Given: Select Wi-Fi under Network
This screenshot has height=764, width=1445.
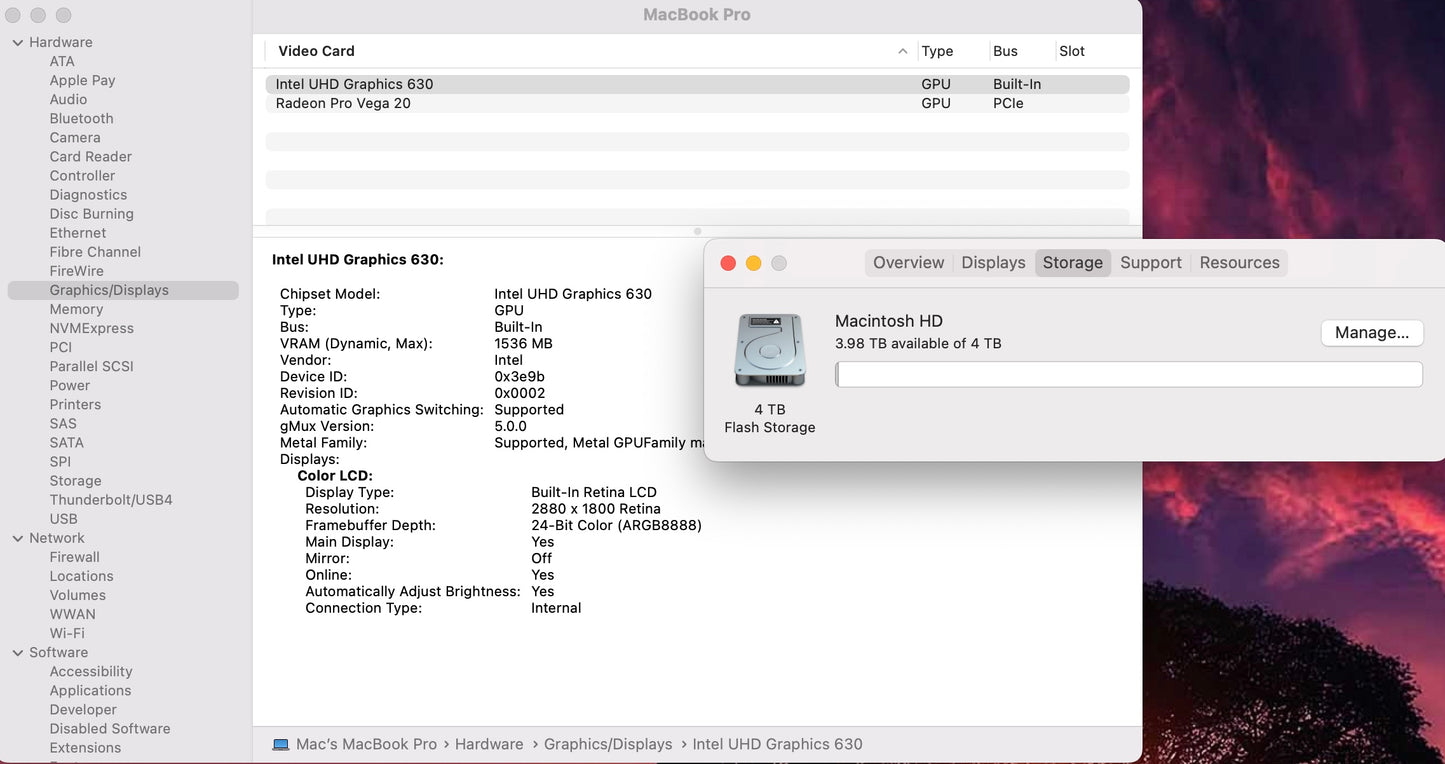Looking at the screenshot, I should tap(67, 633).
